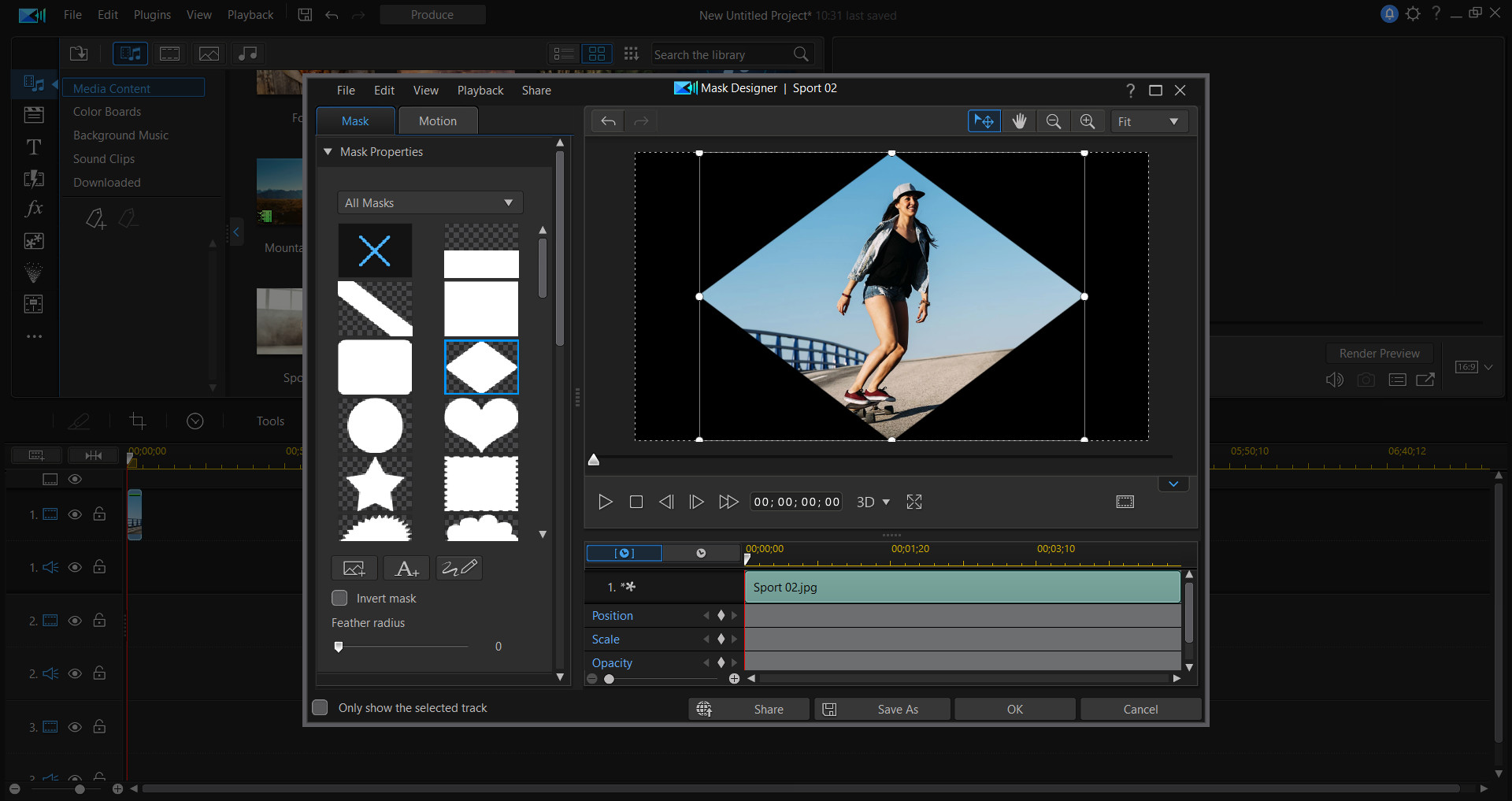
Task: Click the snapshot camera icon near Render Preview
Action: [1366, 380]
